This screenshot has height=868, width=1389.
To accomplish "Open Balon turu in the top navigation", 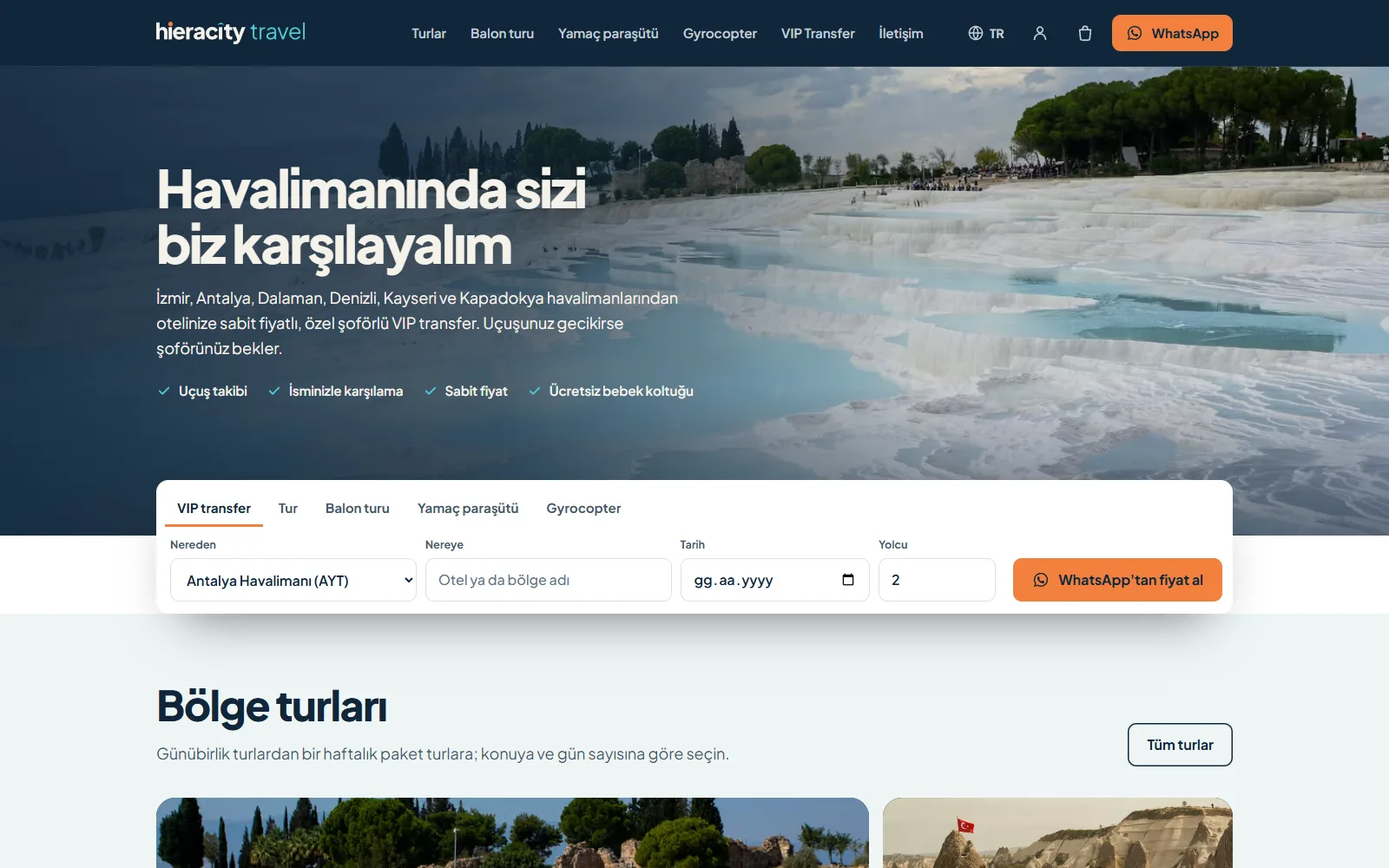I will click(502, 33).
